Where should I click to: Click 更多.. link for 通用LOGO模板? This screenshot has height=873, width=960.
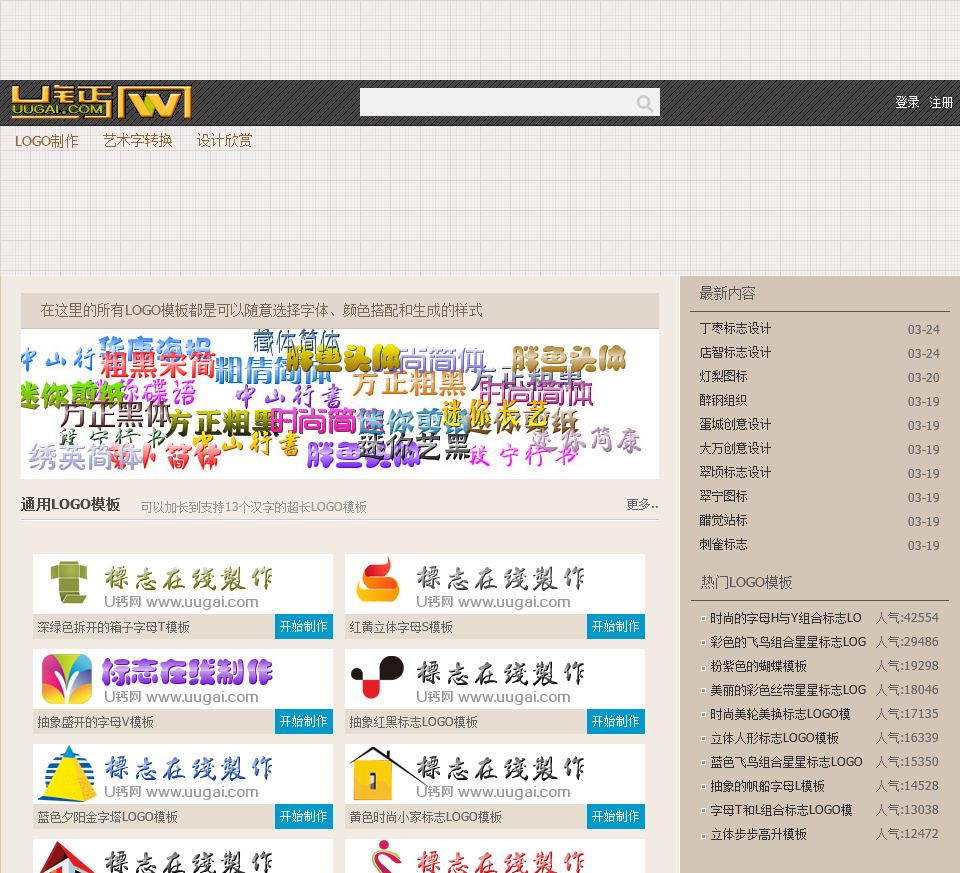(642, 504)
